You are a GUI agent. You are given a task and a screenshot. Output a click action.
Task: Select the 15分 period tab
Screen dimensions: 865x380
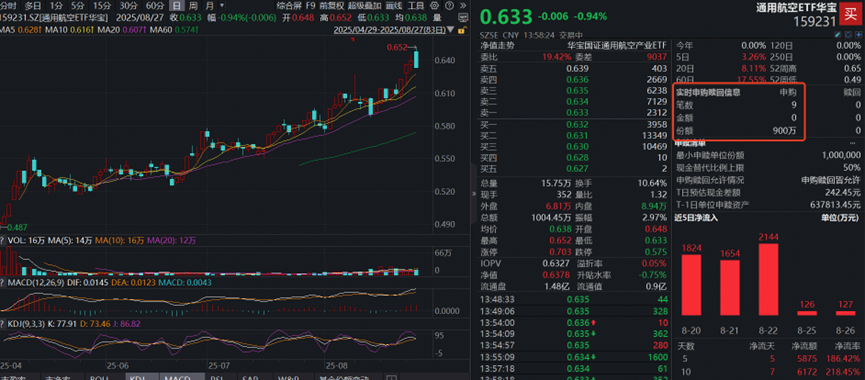point(102,6)
